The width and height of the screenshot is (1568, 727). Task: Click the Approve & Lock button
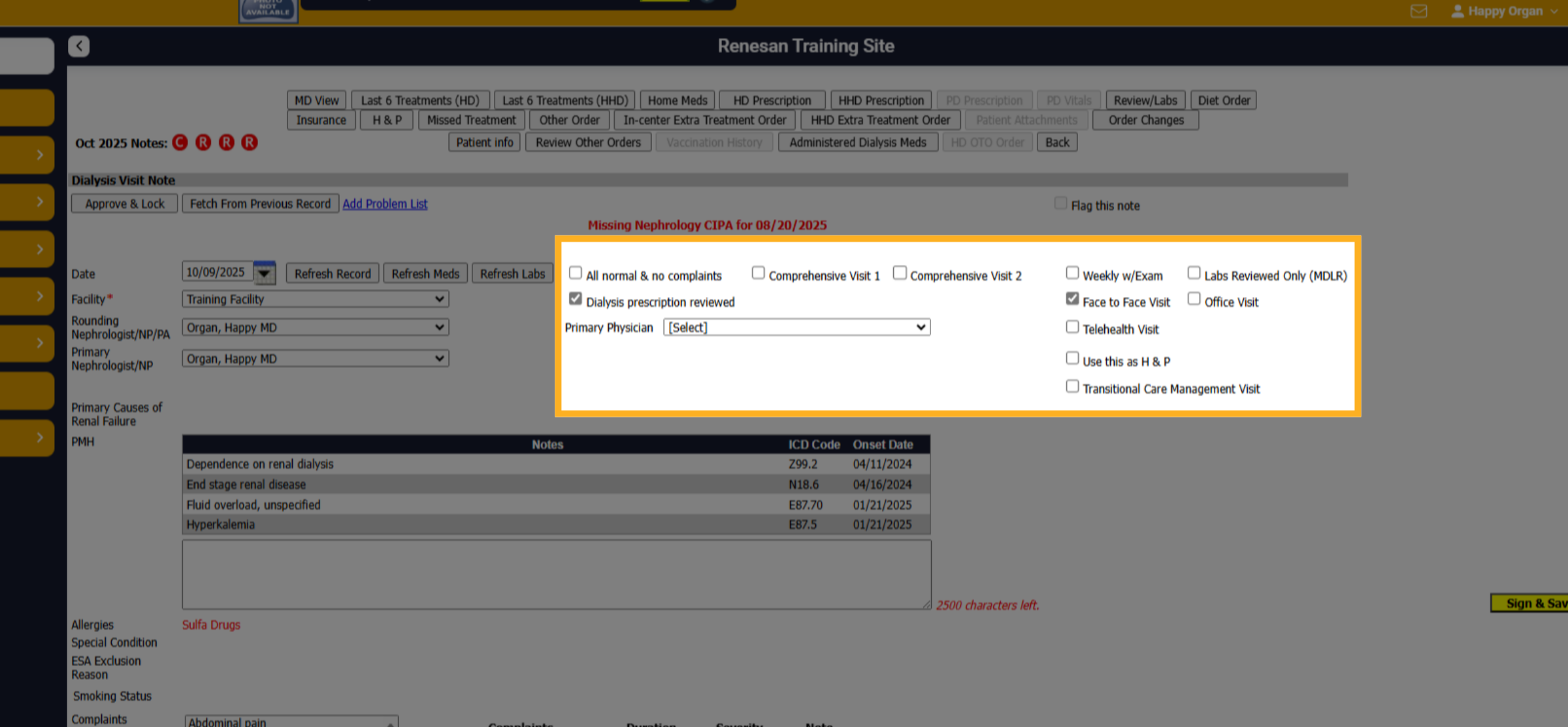[125, 203]
